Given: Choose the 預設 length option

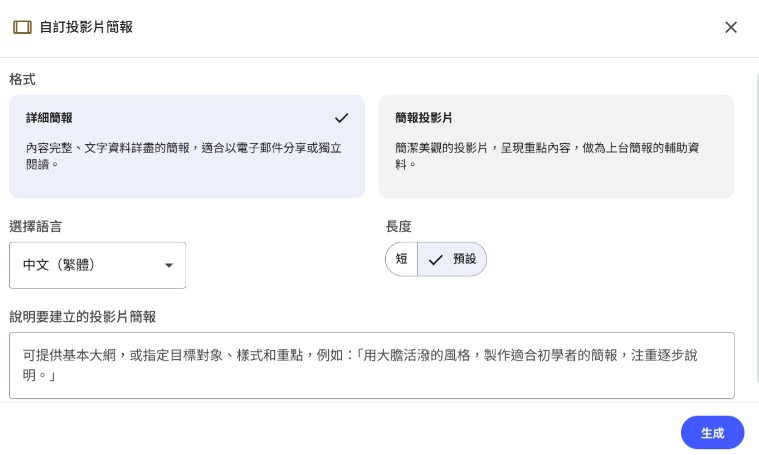Looking at the screenshot, I should [x=452, y=259].
